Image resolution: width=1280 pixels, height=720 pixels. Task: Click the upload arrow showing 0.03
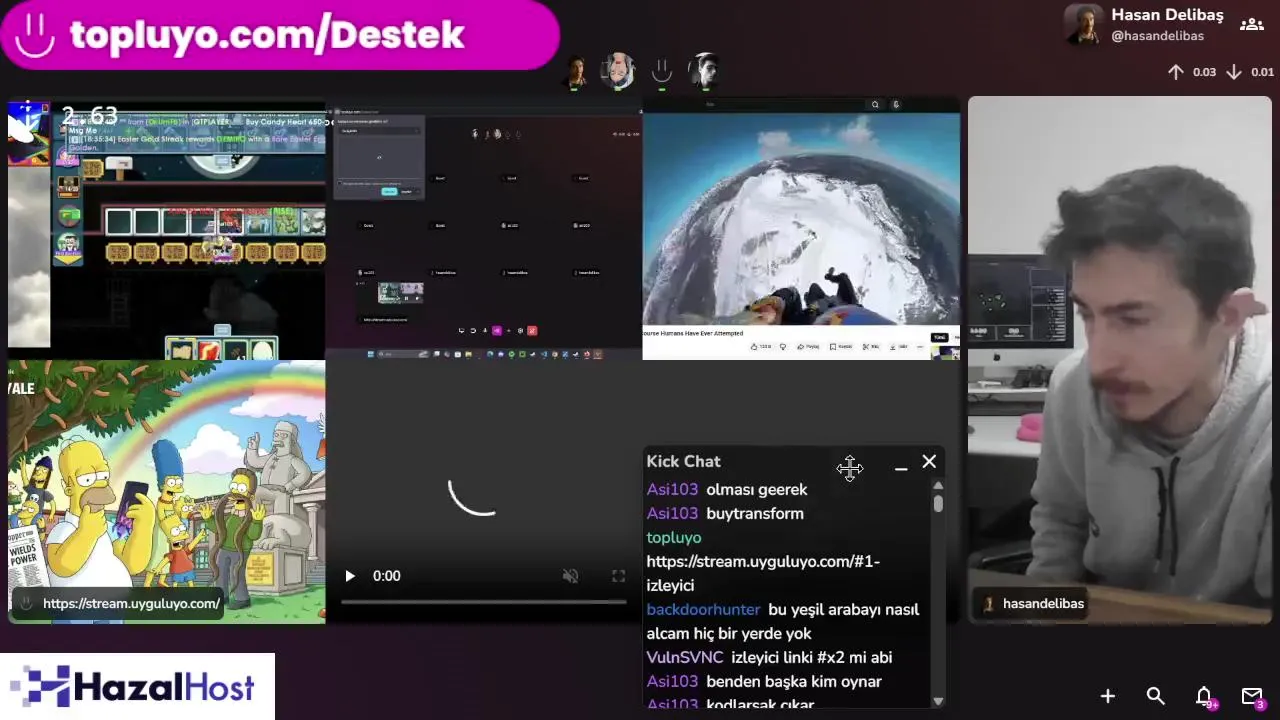1176,72
